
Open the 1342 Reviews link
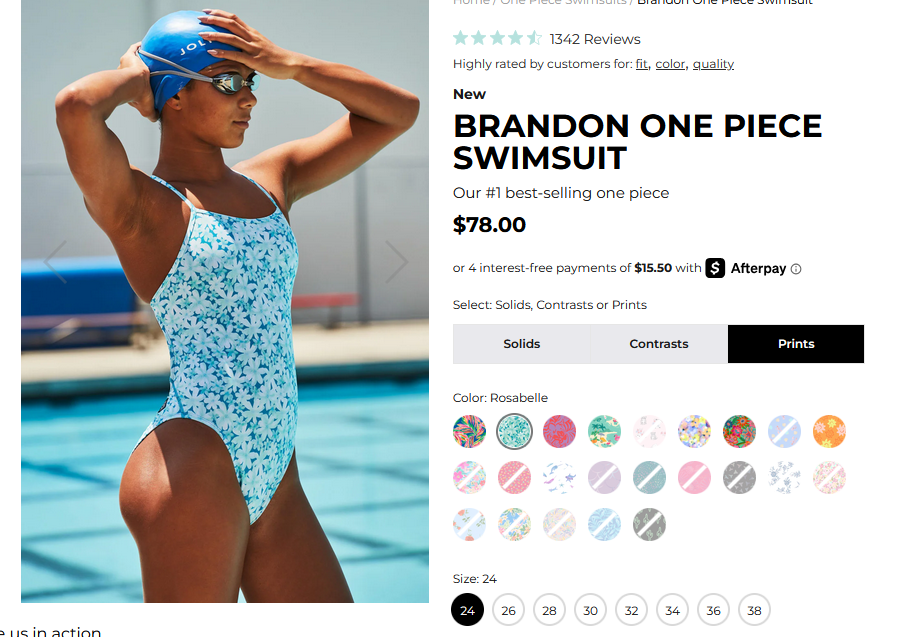tap(595, 39)
